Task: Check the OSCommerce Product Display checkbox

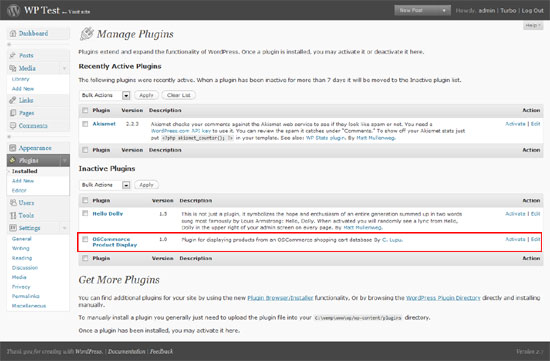Action: (x=85, y=239)
